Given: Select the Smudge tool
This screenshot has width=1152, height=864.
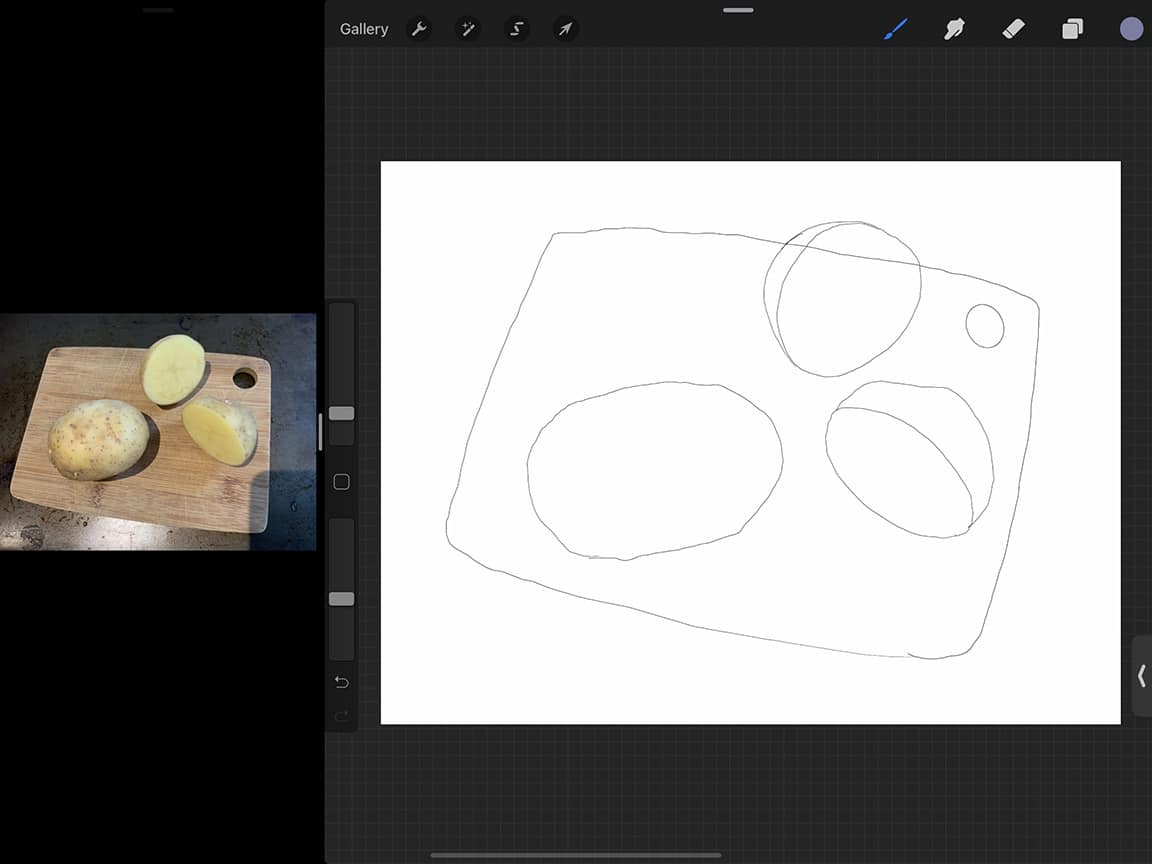Looking at the screenshot, I should (955, 29).
